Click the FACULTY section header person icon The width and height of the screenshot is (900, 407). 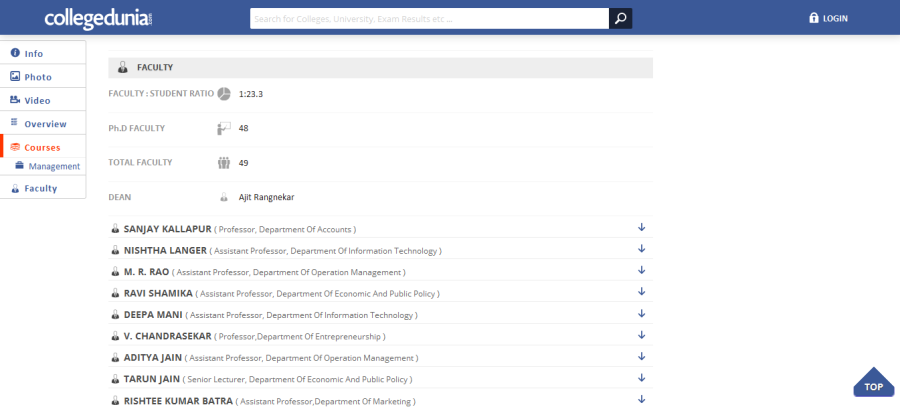coord(123,67)
